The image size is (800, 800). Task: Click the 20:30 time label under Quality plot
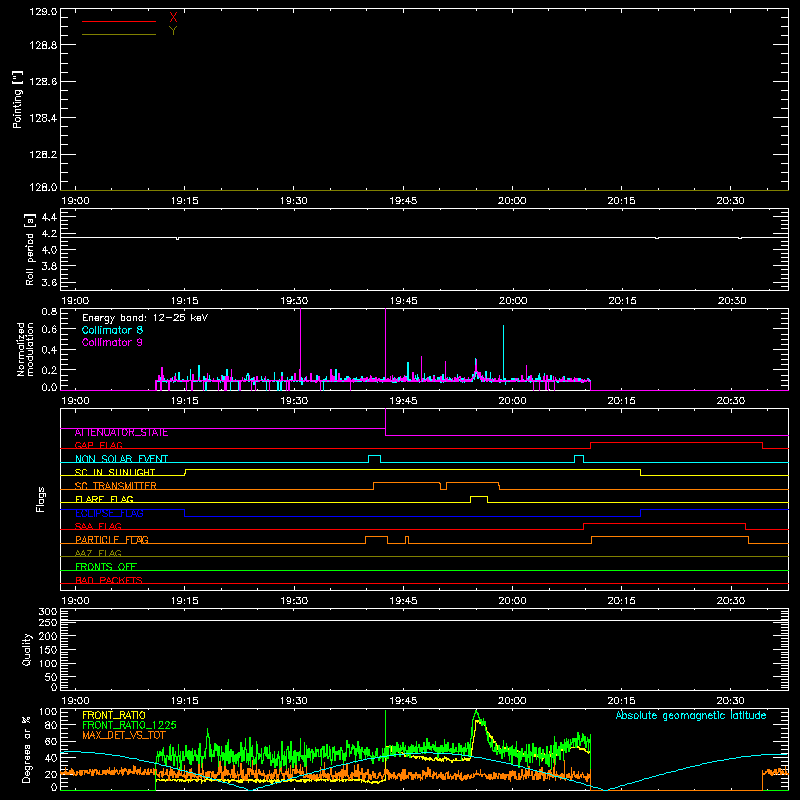(x=731, y=701)
